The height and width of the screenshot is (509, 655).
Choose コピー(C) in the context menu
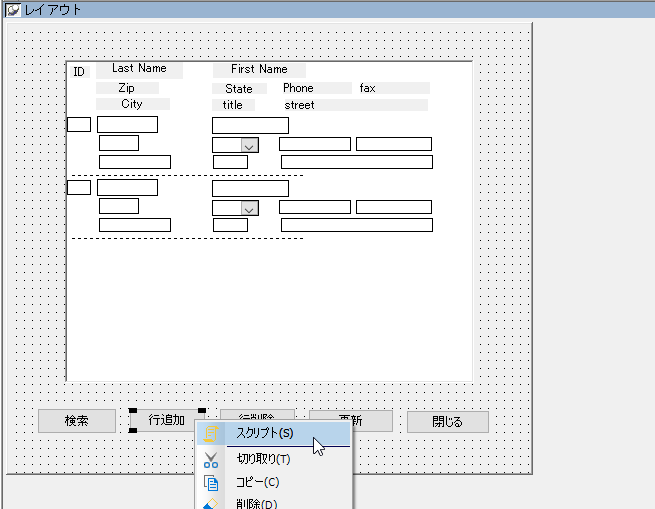tap(257, 482)
